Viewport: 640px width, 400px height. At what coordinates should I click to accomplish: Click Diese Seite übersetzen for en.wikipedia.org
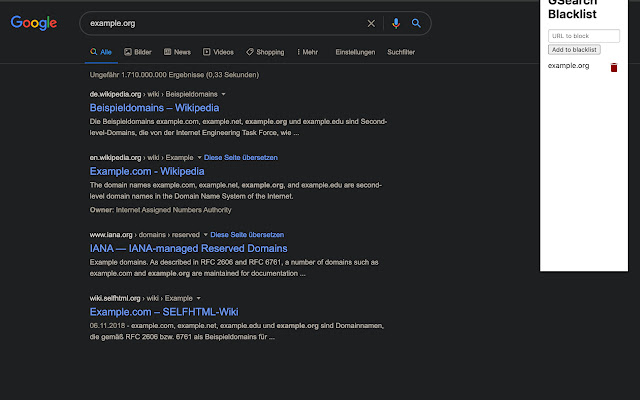241,158
